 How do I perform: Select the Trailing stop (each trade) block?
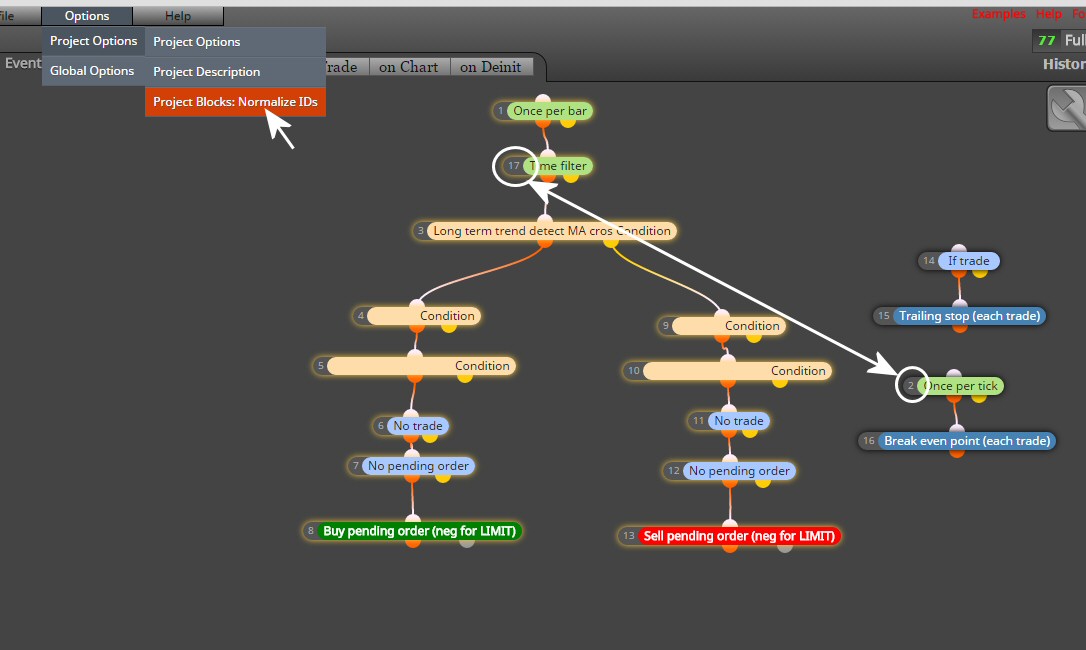pos(969,316)
